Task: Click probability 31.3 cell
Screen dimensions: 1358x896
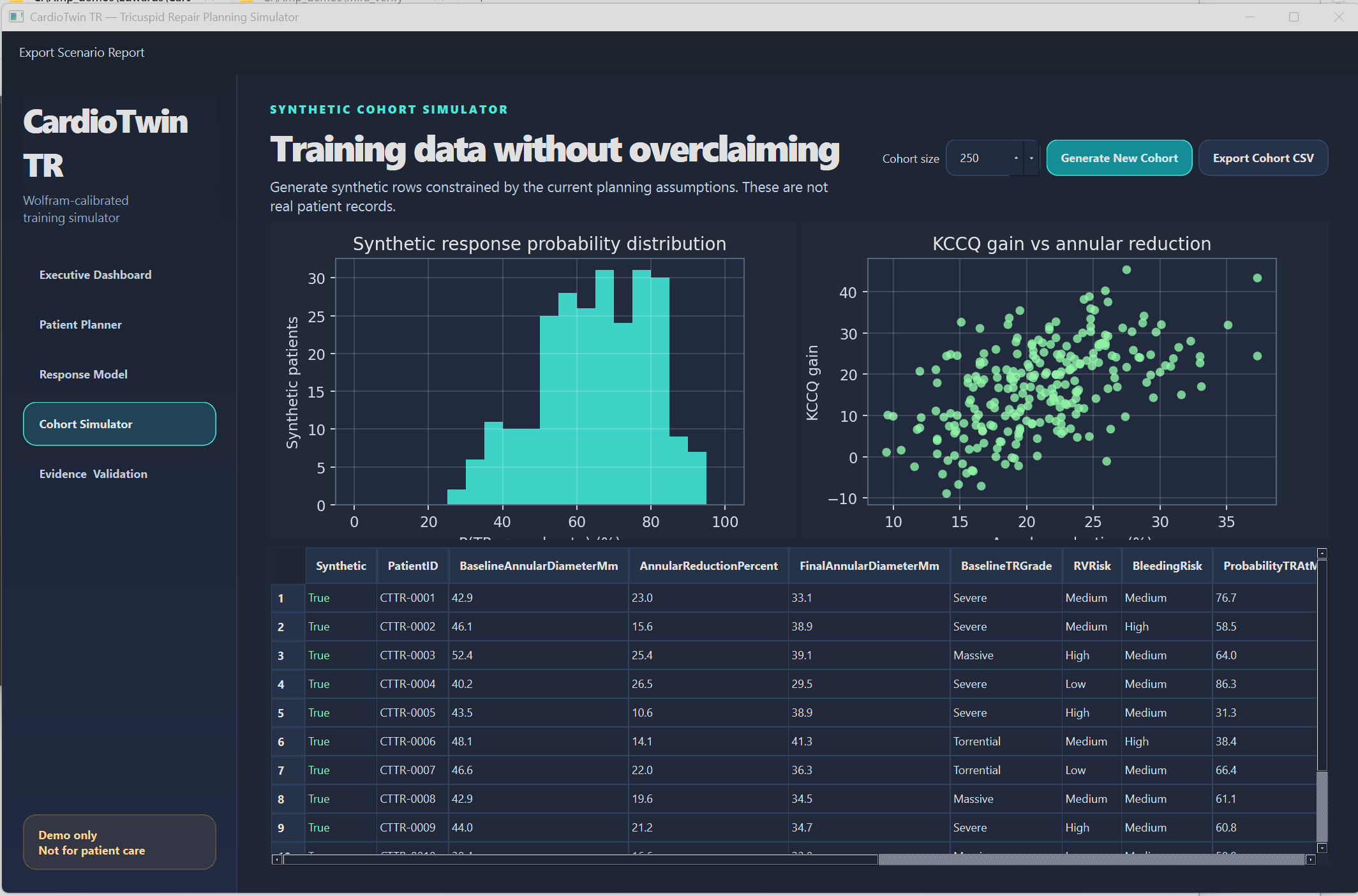Action: pos(1264,713)
